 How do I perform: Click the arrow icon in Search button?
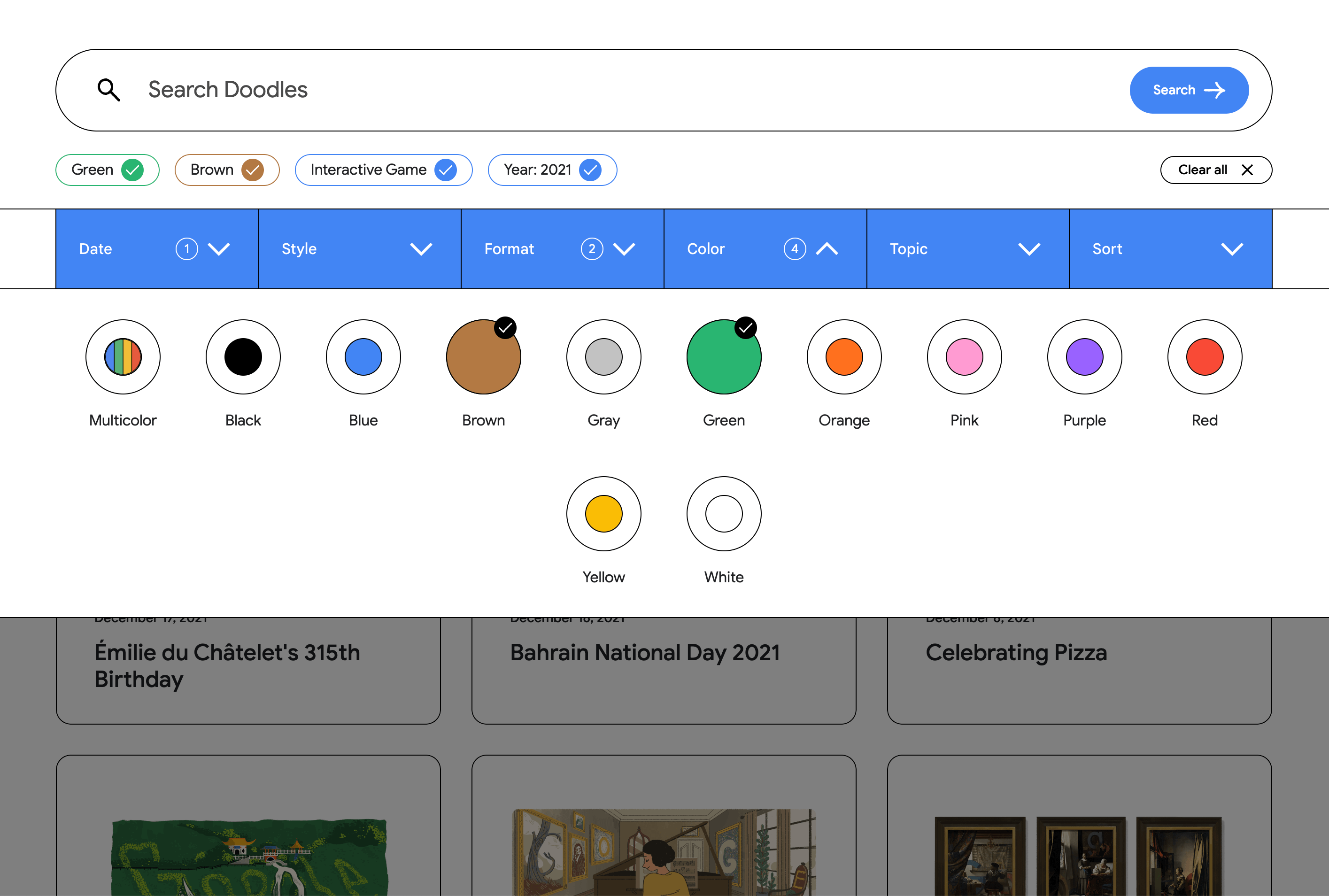[1214, 90]
